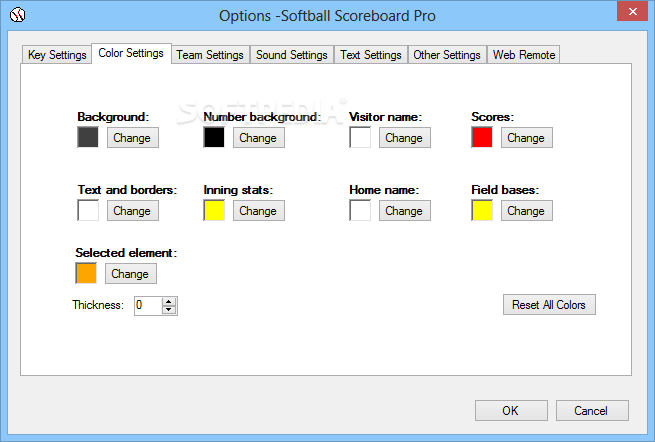The height and width of the screenshot is (442, 655).
Task: Change the Text and borders color
Action: click(x=133, y=211)
